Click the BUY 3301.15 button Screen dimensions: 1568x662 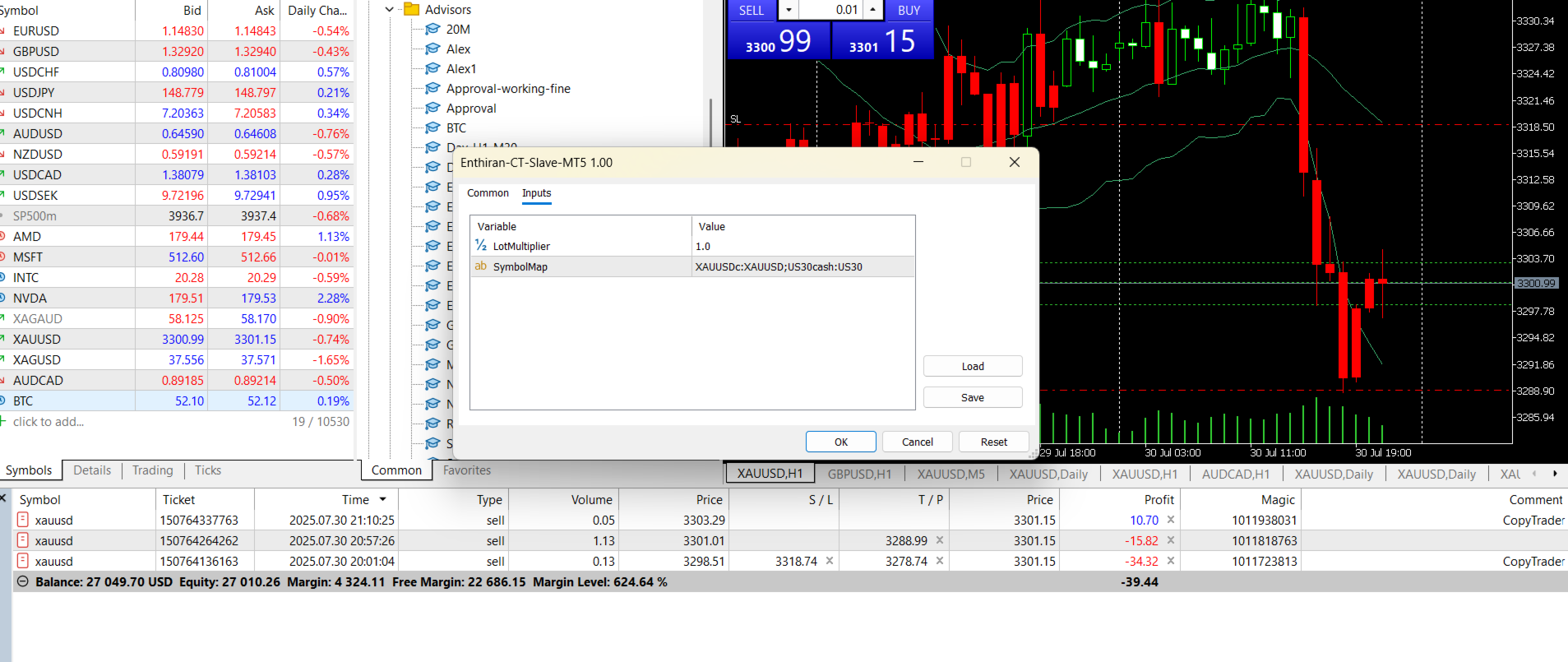[882, 39]
